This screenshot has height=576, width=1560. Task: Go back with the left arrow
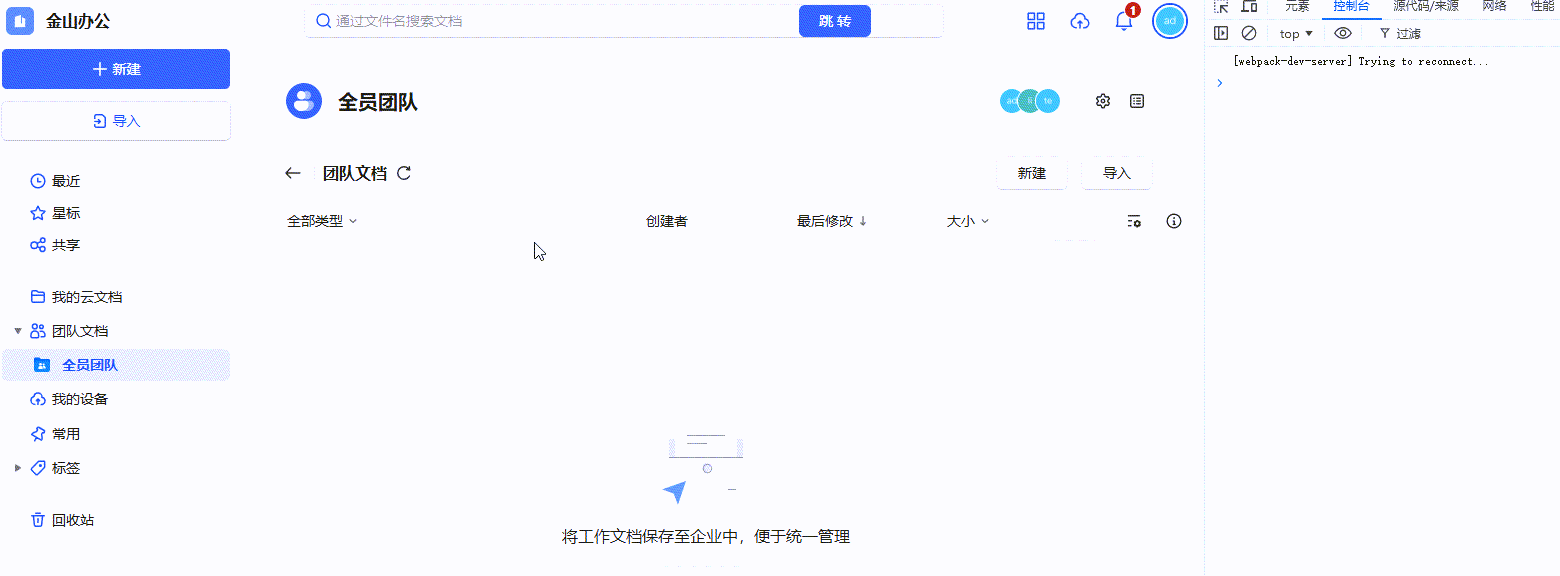(293, 173)
